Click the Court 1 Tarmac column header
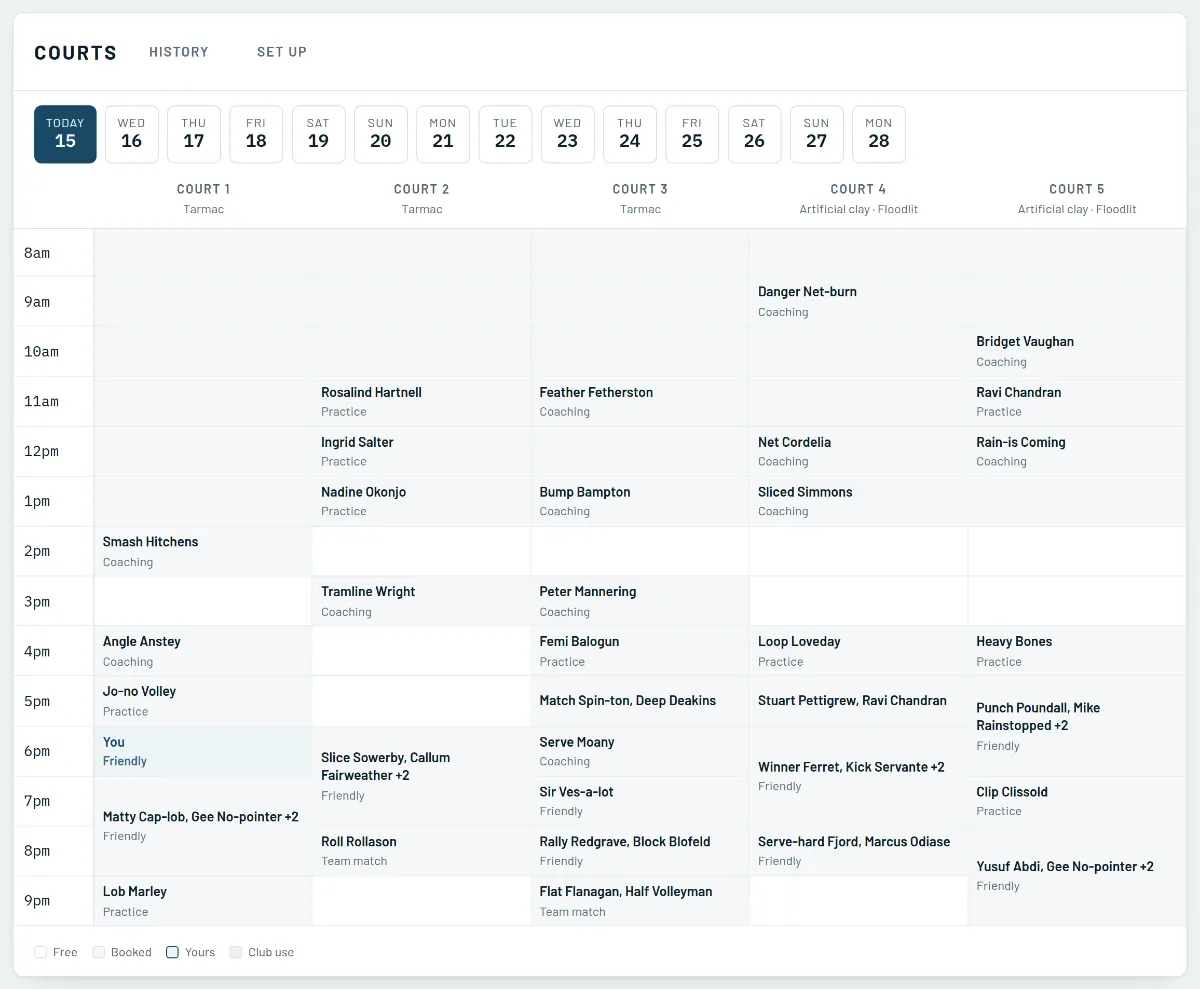 (x=203, y=198)
